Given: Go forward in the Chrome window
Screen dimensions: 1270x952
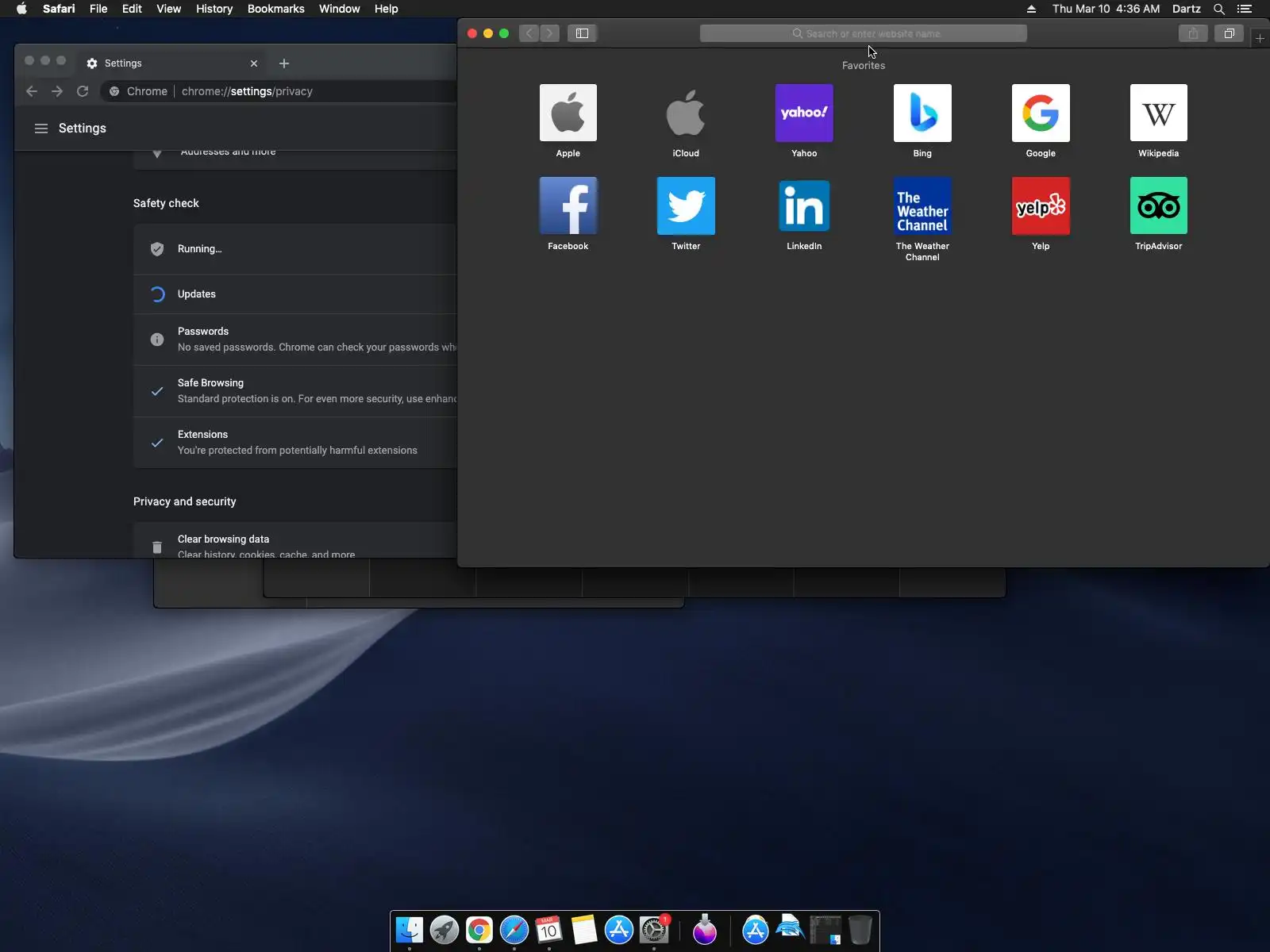Looking at the screenshot, I should [x=57, y=91].
